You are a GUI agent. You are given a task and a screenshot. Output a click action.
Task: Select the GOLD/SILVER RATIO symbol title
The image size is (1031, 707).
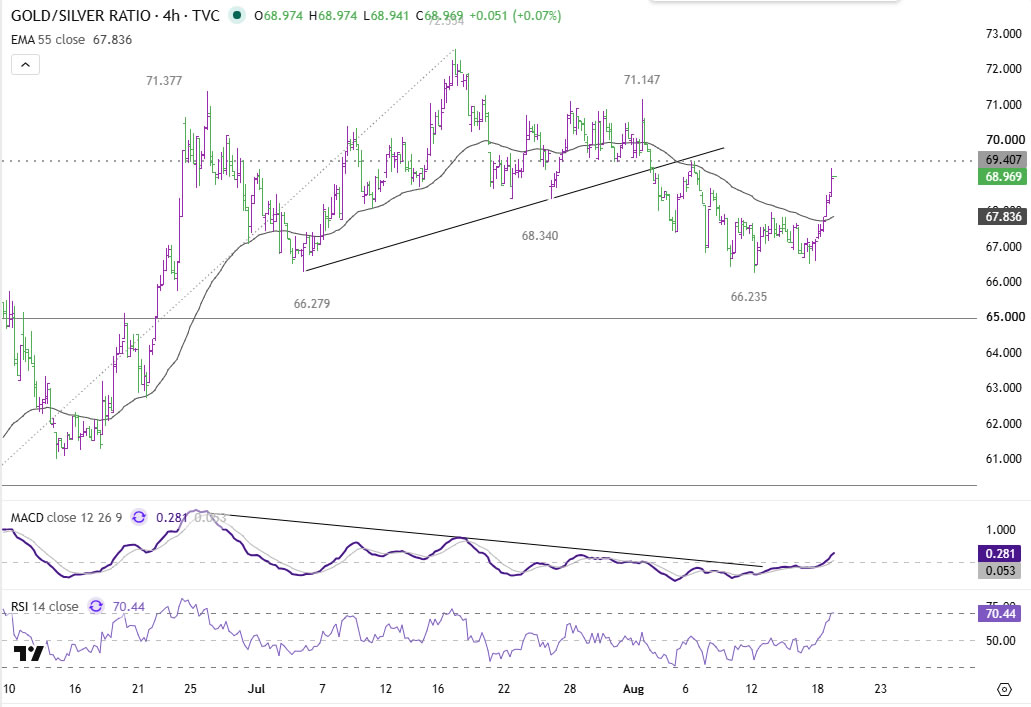(x=81, y=15)
